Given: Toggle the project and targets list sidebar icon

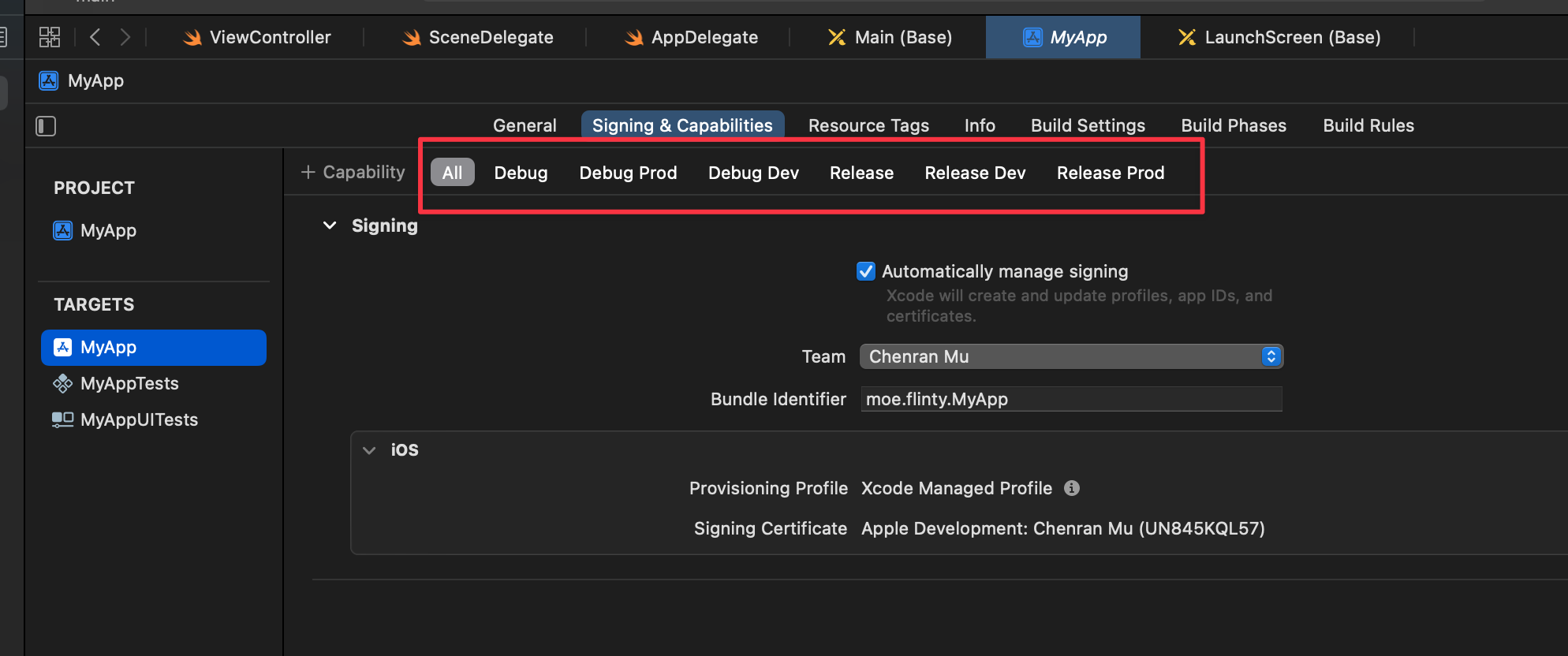Looking at the screenshot, I should [x=46, y=126].
